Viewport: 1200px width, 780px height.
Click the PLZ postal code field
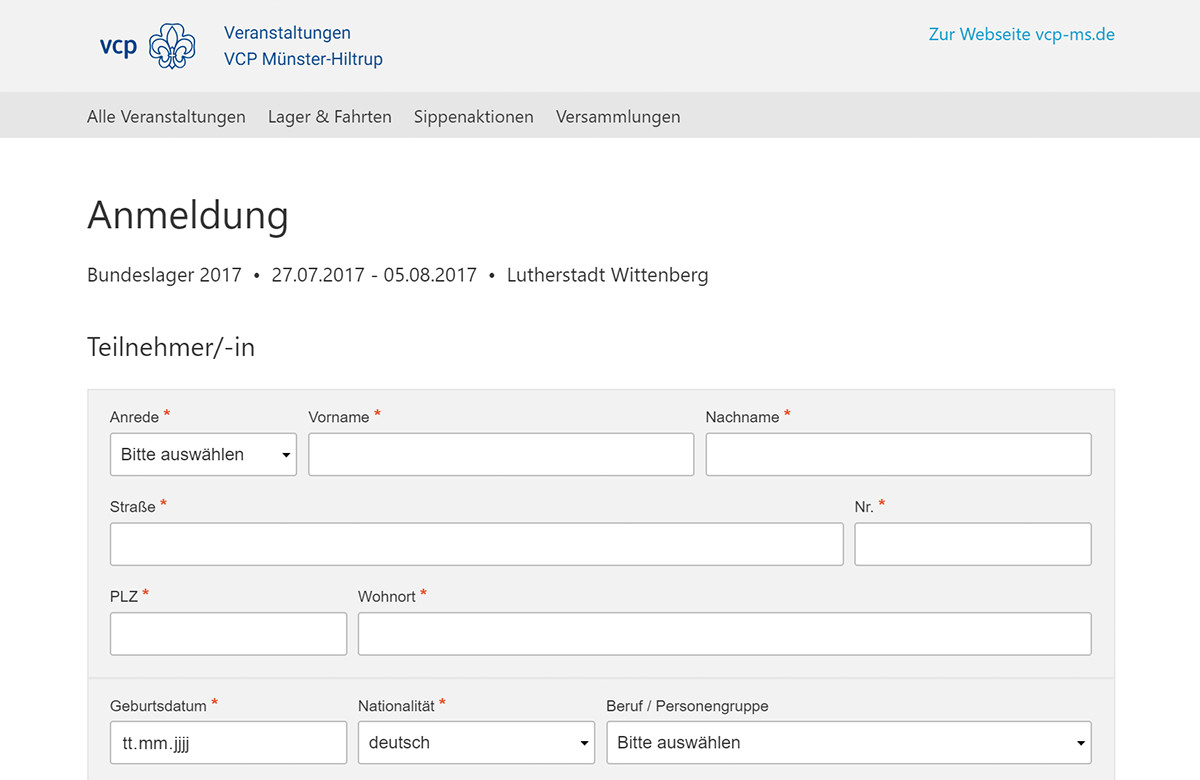[228, 634]
